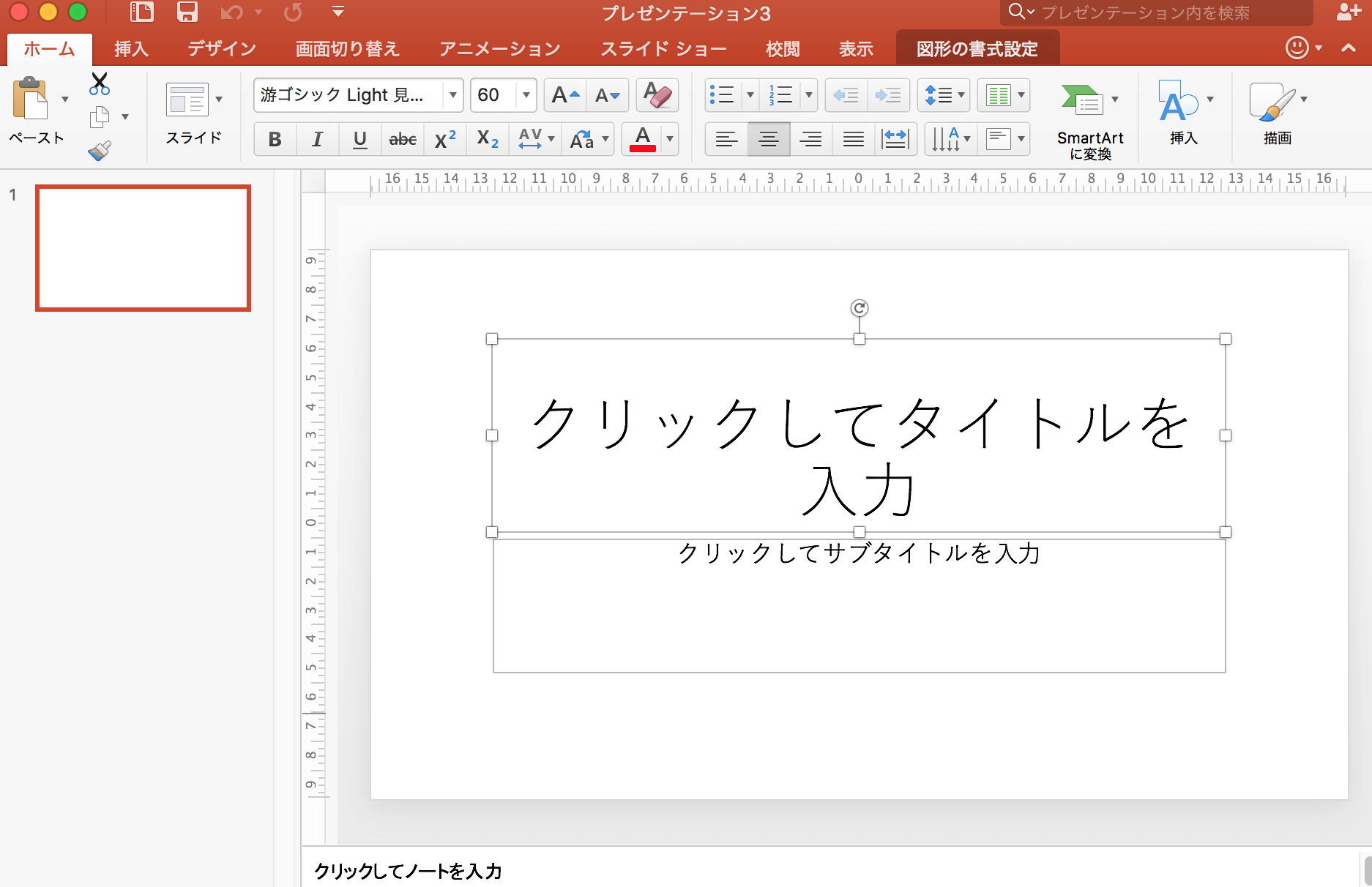Image resolution: width=1372 pixels, height=887 pixels.
Task: Decrease font size with small A icon
Action: (608, 95)
